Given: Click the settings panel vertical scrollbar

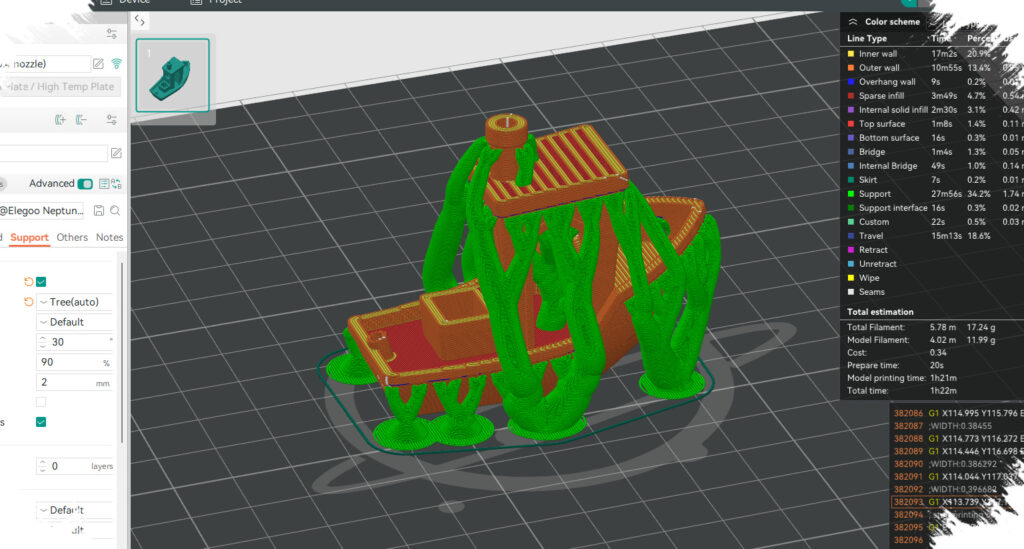Looking at the screenshot, I should 122,353.
